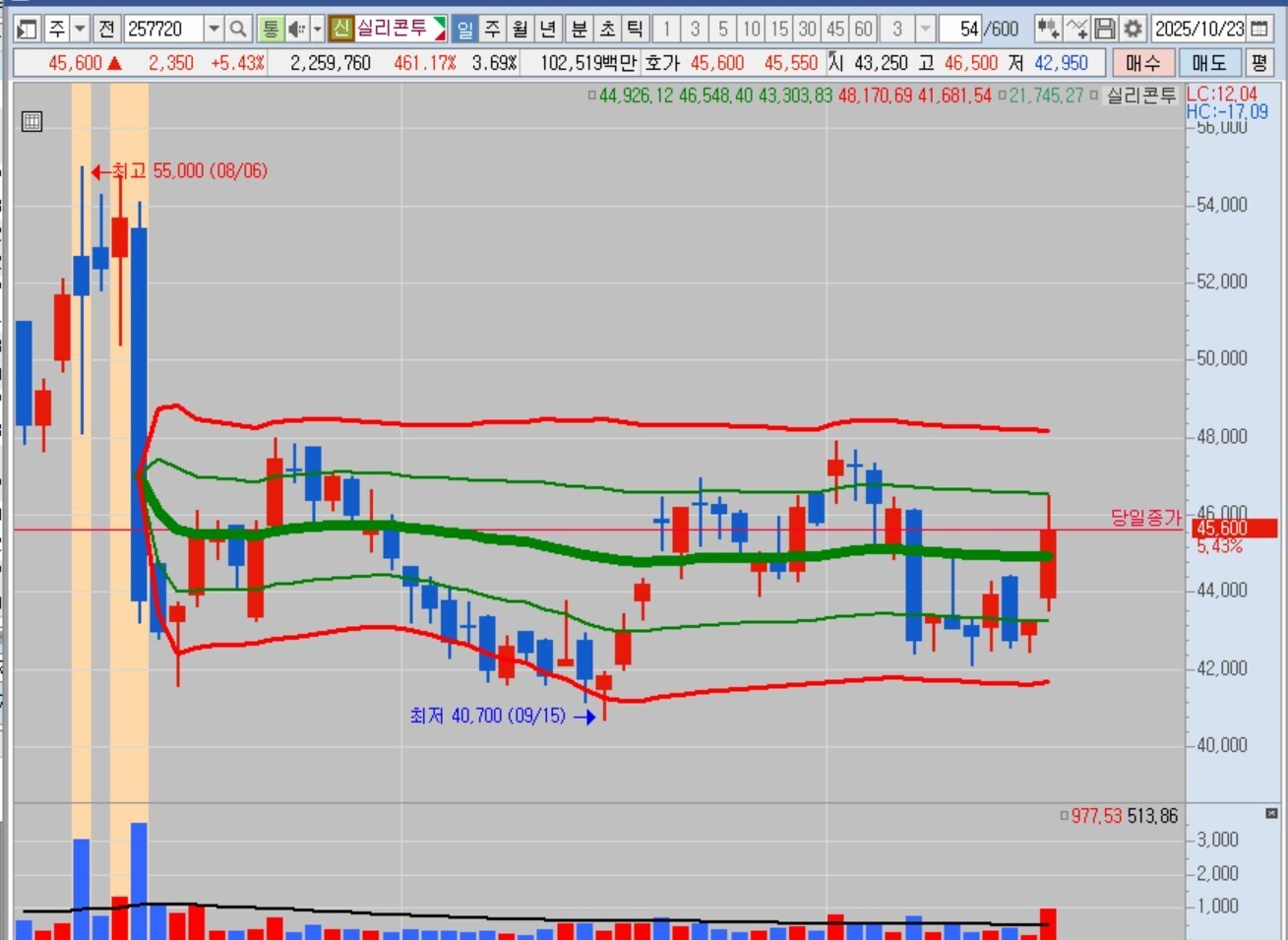Click the envelope legend value 48,170.69

click(x=875, y=95)
